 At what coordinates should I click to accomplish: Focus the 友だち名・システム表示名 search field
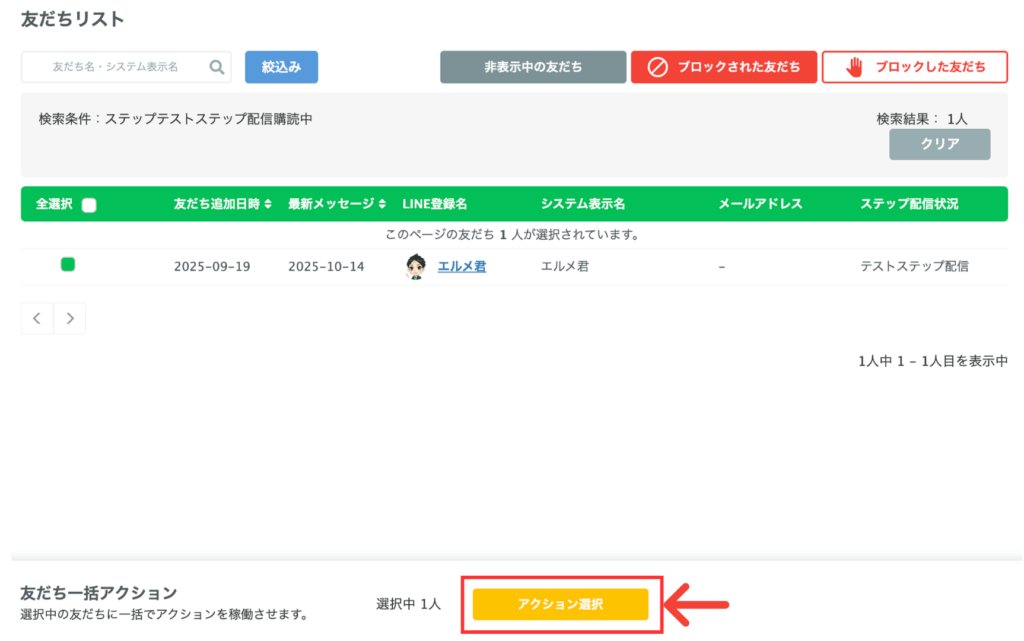115,67
